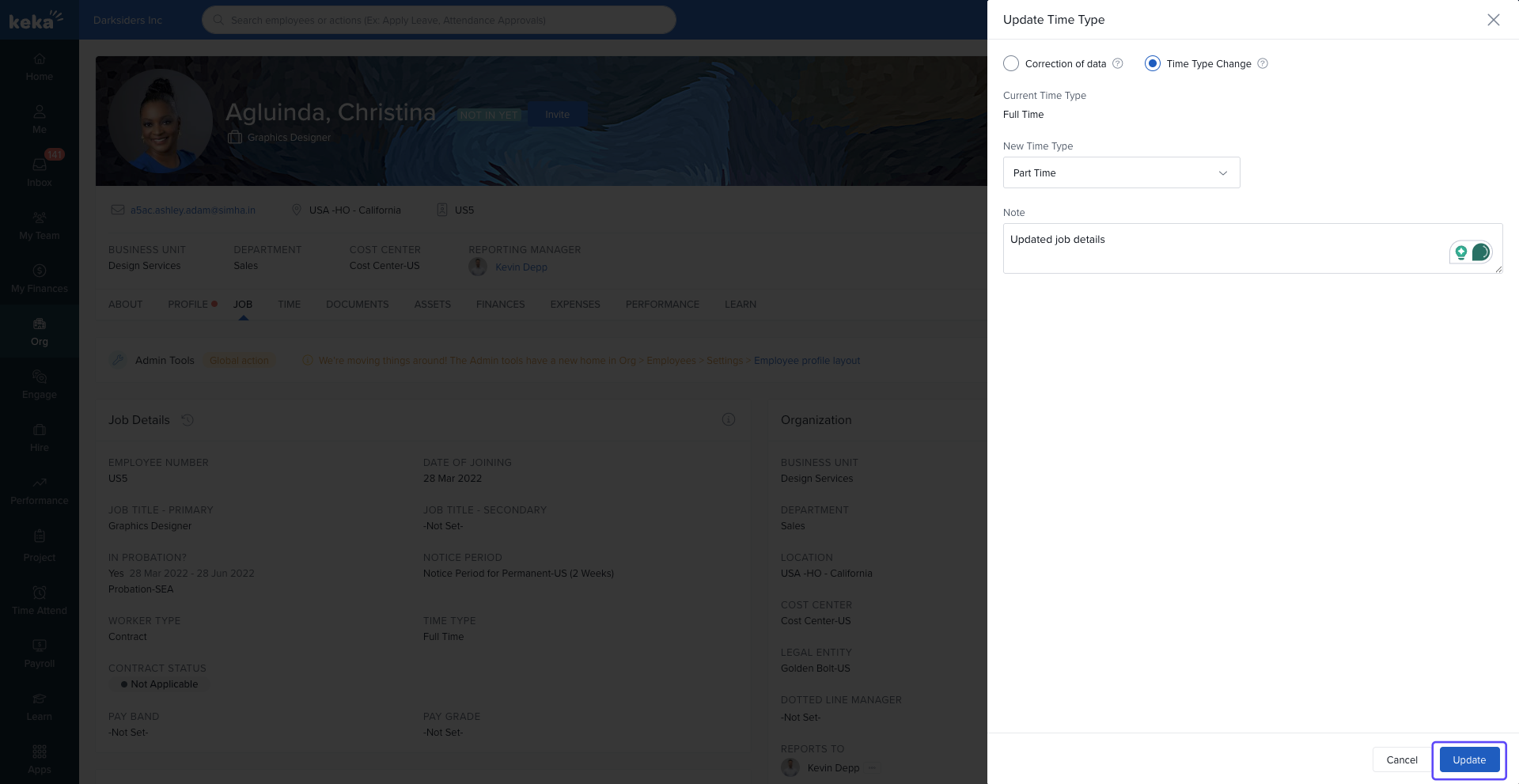
Task: Click the employee search bar
Action: click(x=439, y=20)
